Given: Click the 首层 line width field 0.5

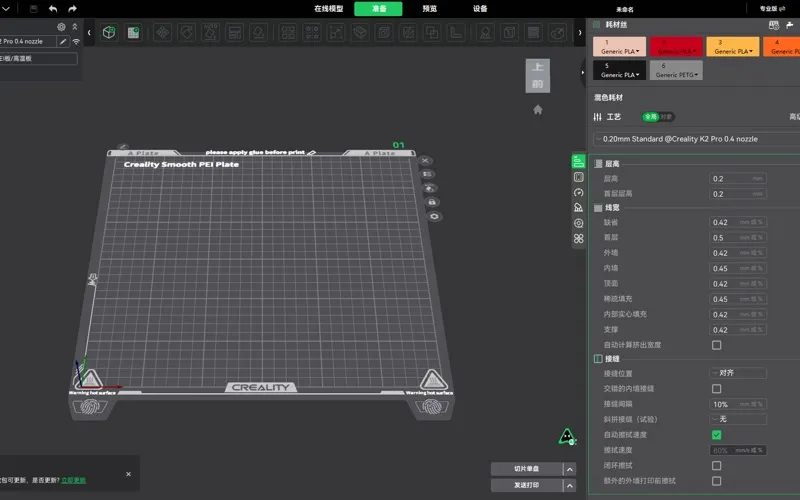Looking at the screenshot, I should tap(738, 238).
